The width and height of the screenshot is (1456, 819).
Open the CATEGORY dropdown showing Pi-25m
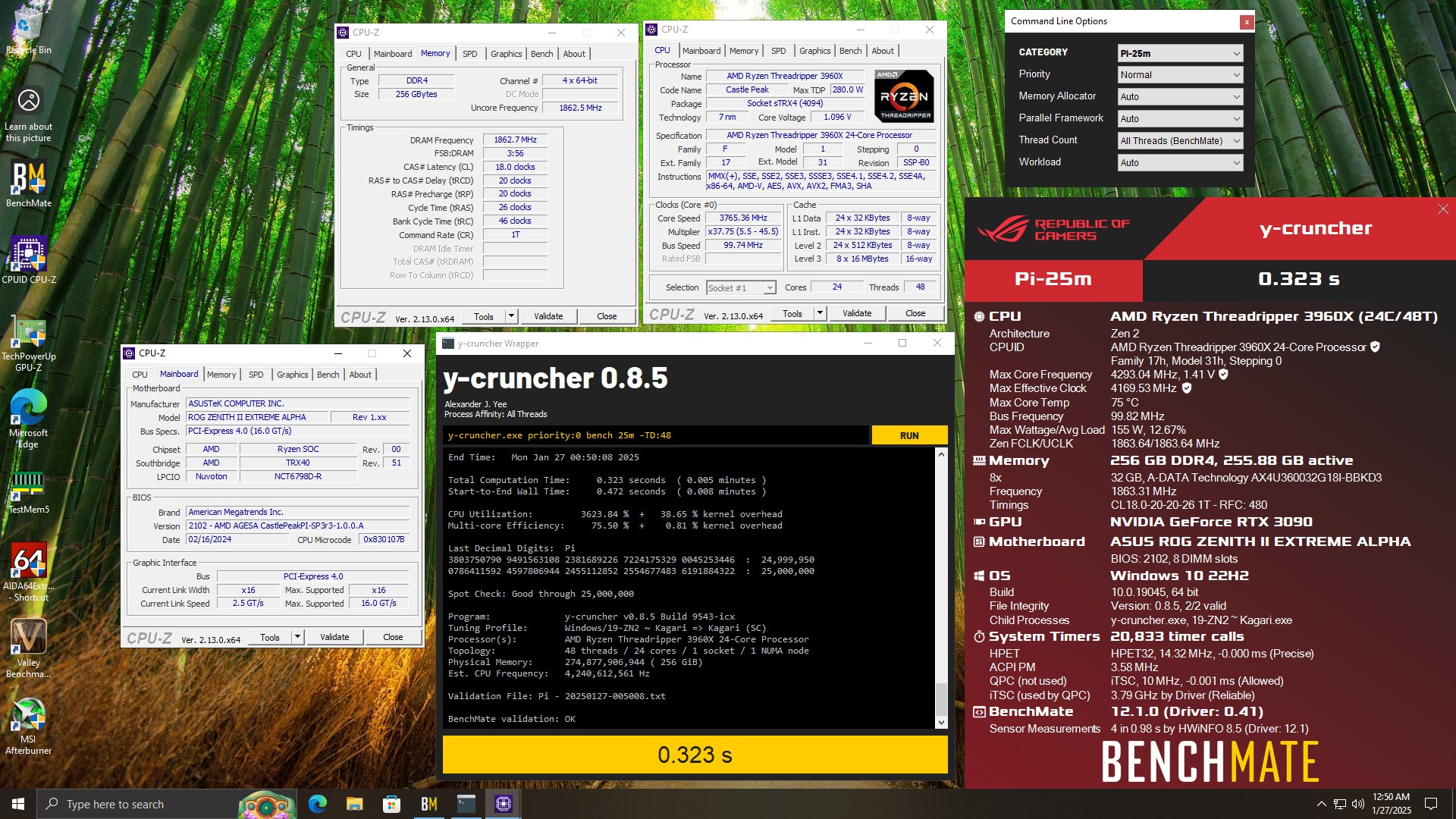click(1181, 53)
